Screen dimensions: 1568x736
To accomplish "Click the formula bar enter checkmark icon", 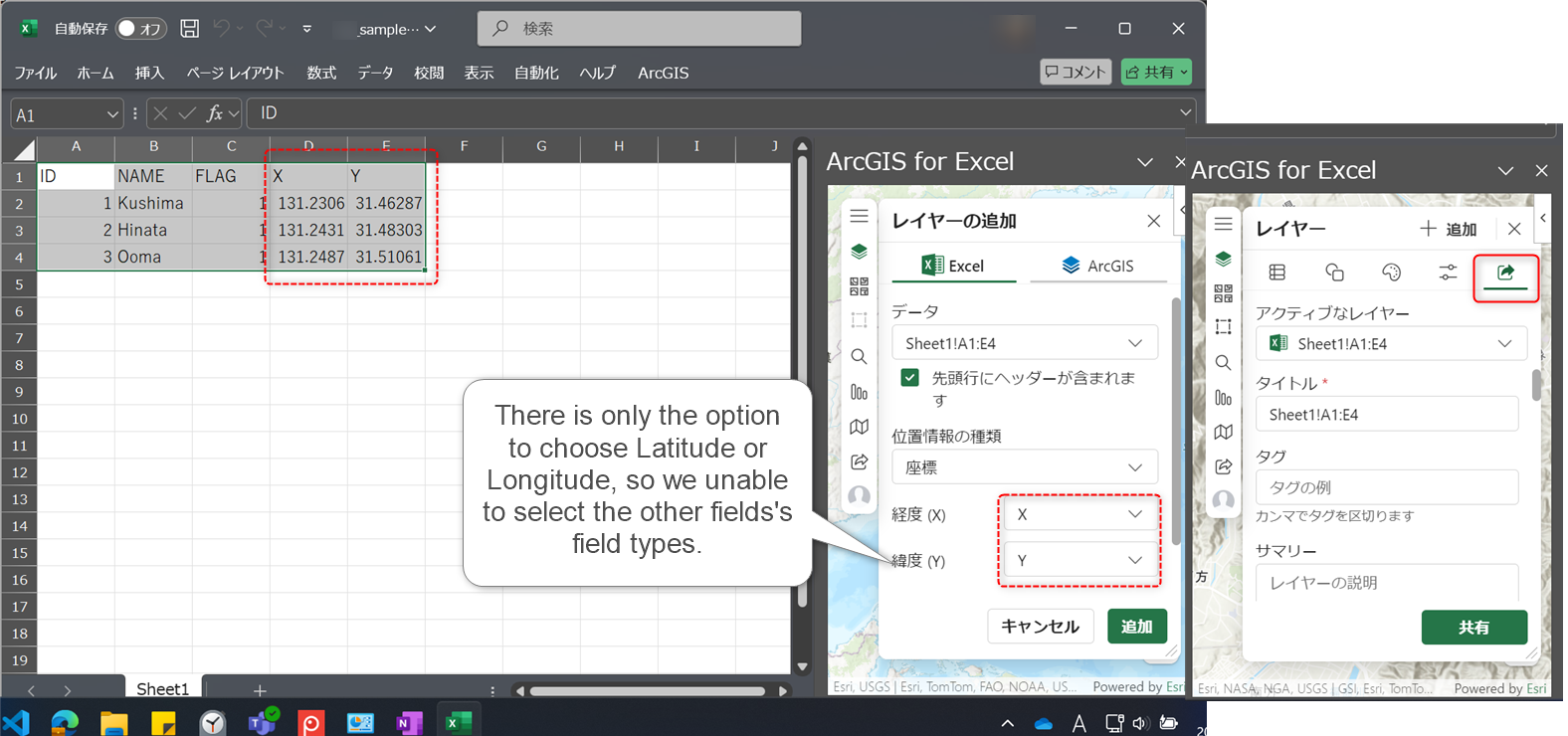I will [x=187, y=114].
